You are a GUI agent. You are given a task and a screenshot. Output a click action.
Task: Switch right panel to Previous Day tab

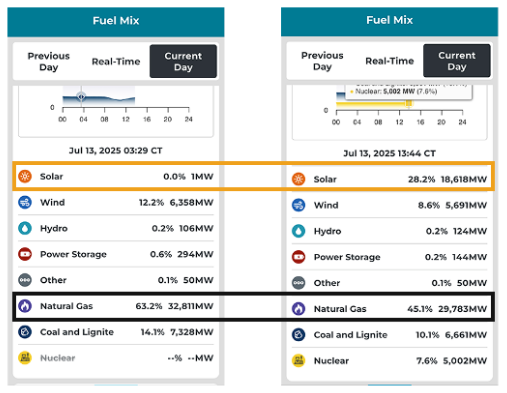click(322, 61)
